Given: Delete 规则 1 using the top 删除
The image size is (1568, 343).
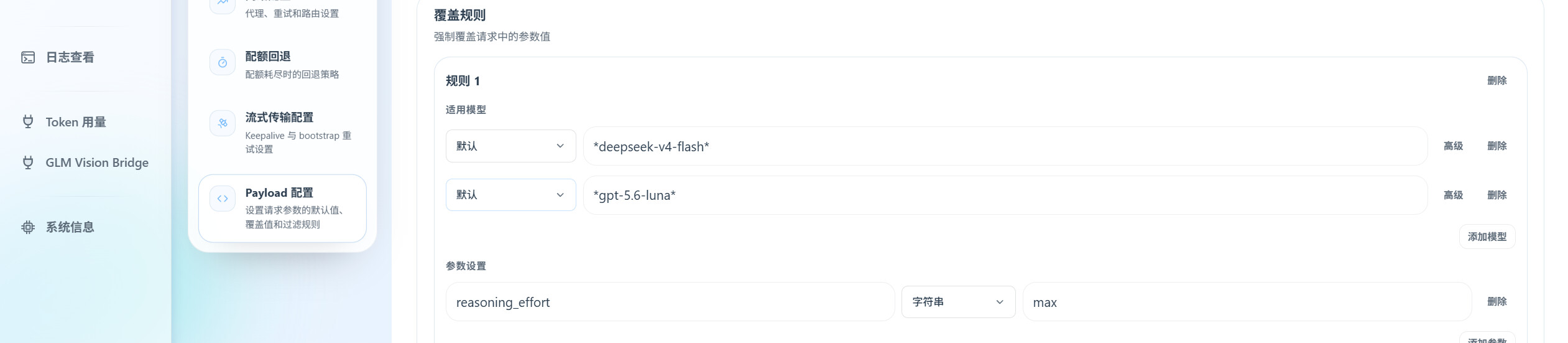Looking at the screenshot, I should [x=1497, y=81].
